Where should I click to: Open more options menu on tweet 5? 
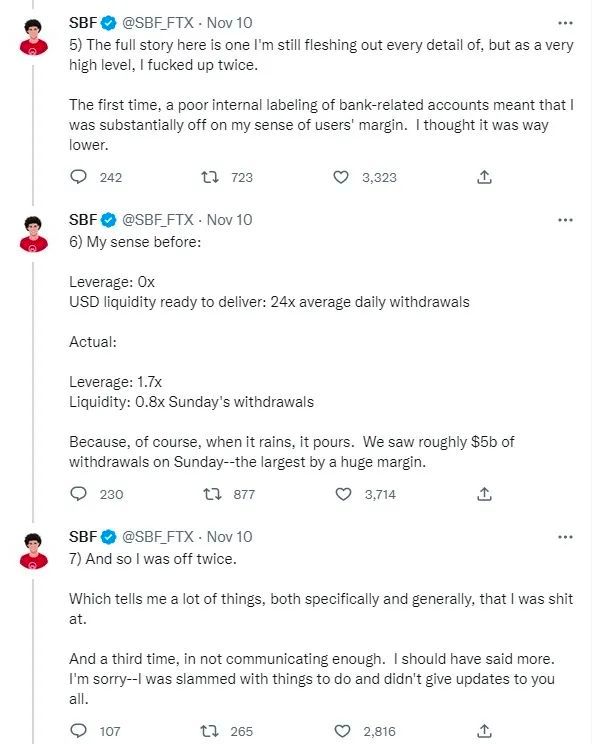coord(565,23)
